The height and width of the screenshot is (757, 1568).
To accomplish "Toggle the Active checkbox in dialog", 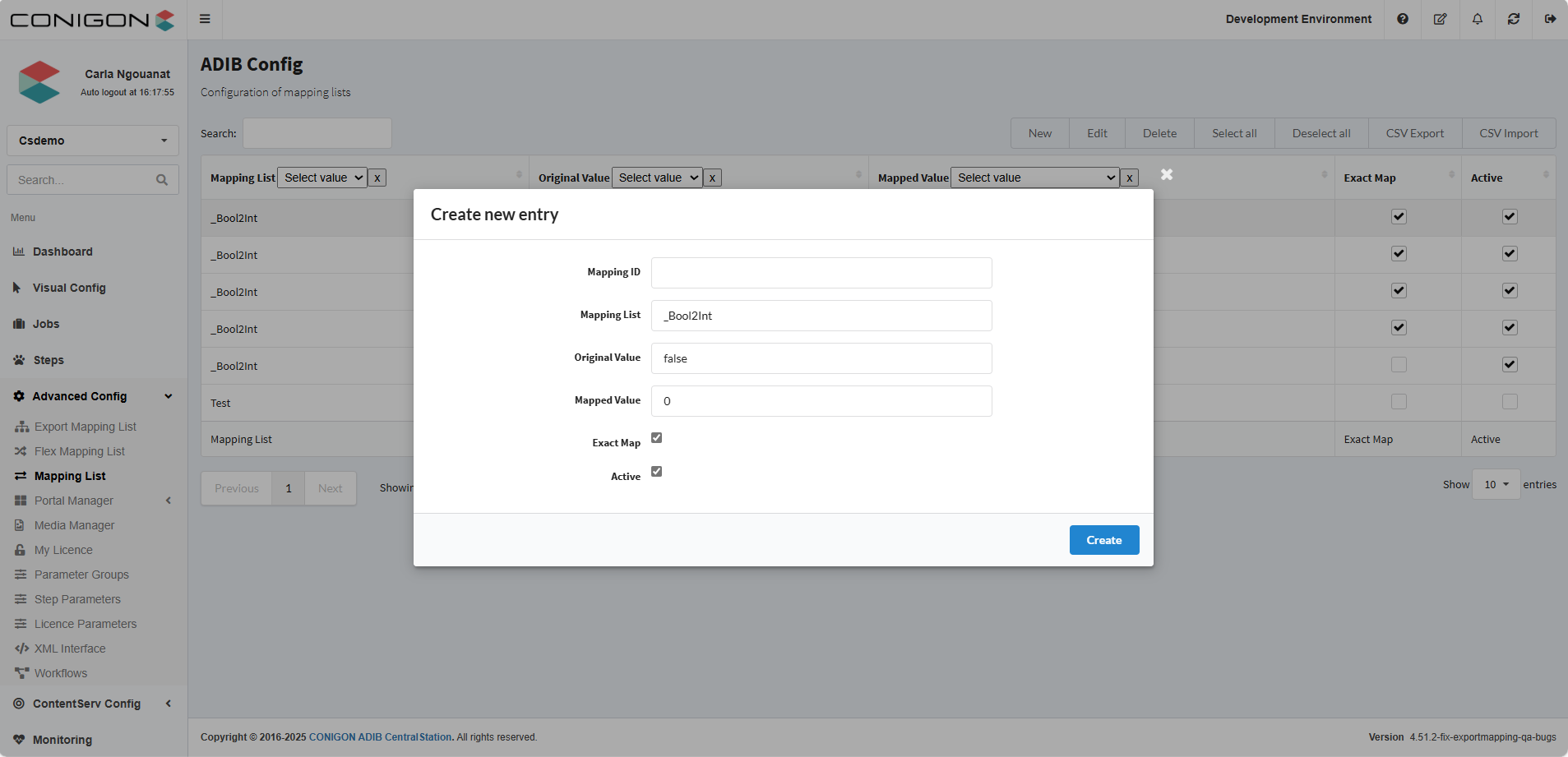I will 656,472.
